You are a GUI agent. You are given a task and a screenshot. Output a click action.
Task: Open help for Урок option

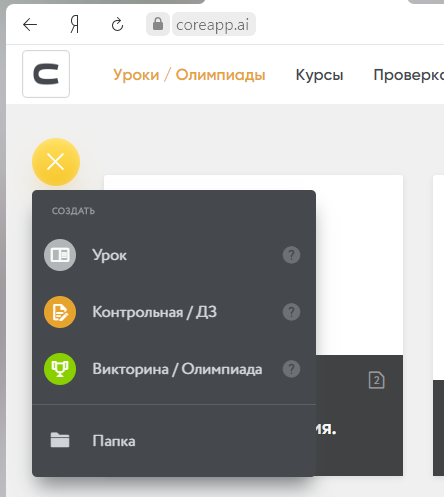[291, 255]
